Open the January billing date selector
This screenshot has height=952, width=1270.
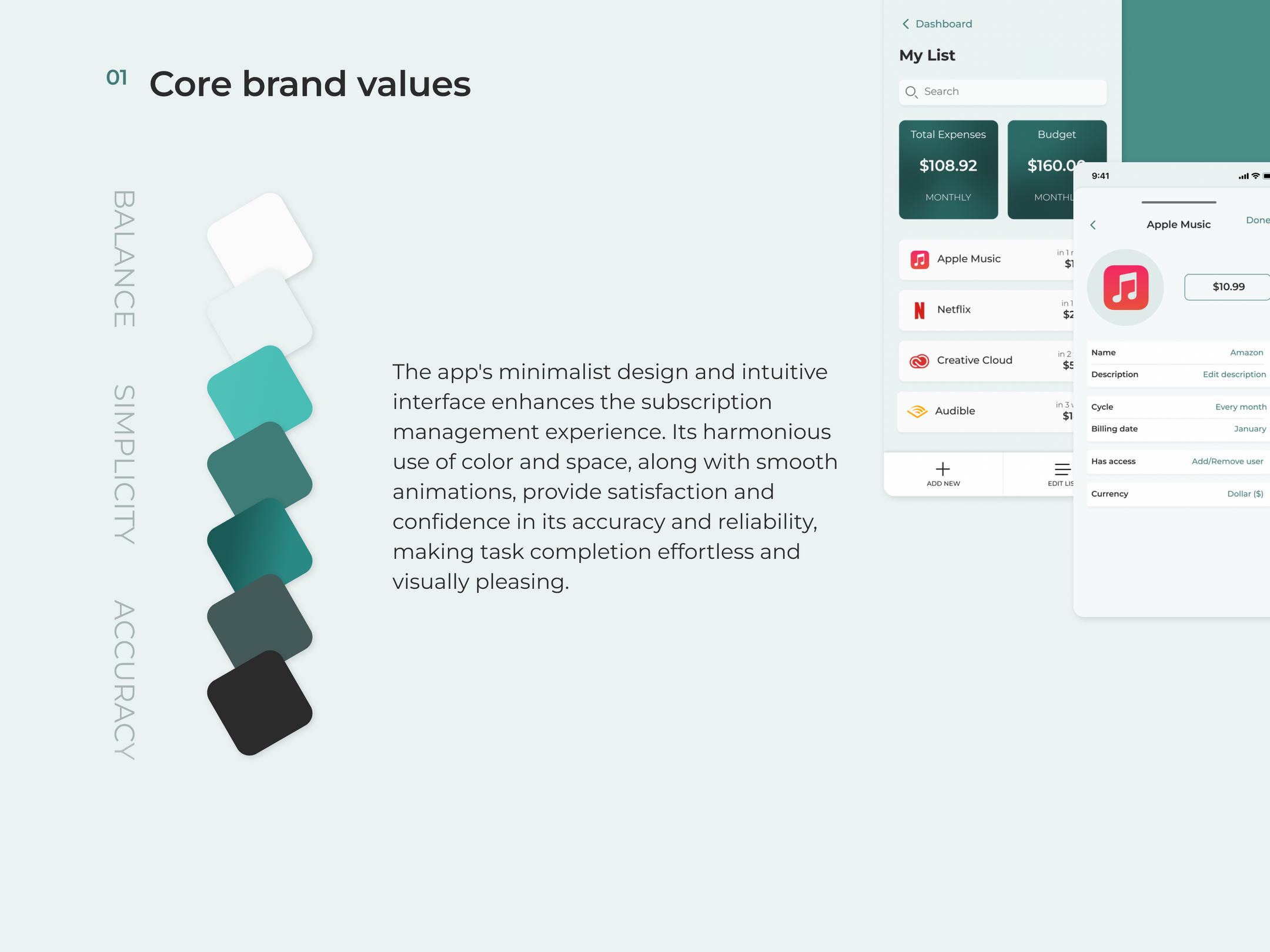click(1249, 429)
